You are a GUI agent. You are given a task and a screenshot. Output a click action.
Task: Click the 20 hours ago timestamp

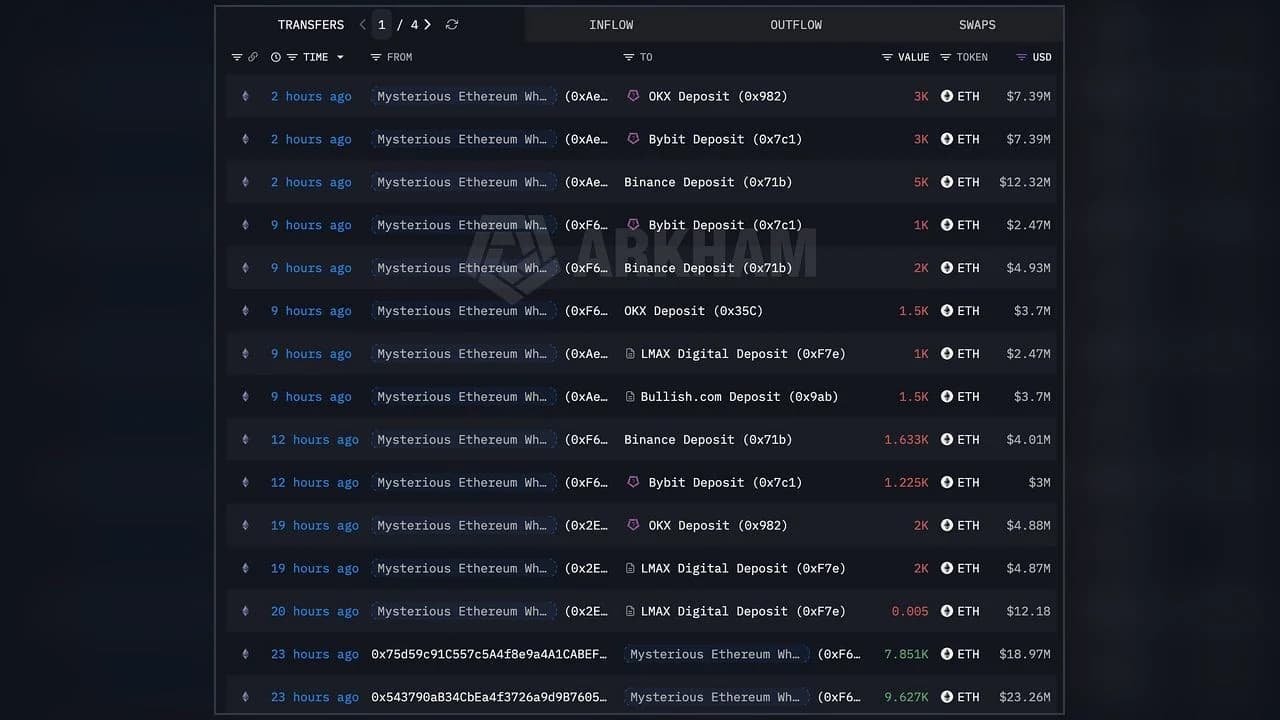(314, 611)
